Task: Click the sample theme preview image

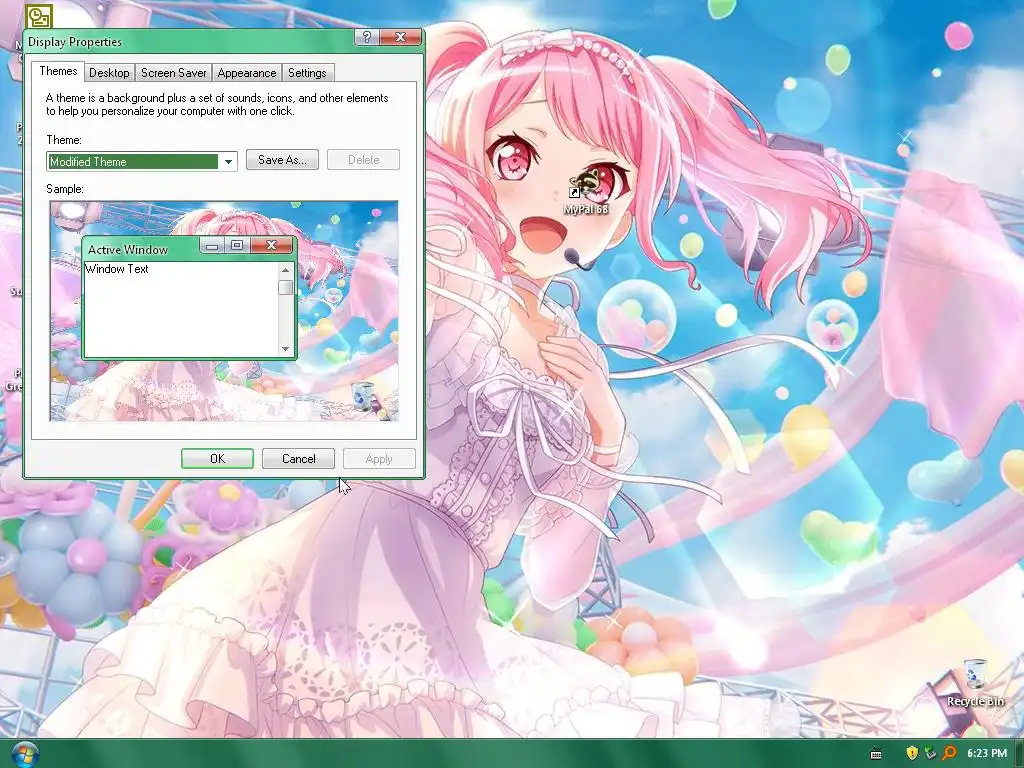Action: click(x=224, y=311)
